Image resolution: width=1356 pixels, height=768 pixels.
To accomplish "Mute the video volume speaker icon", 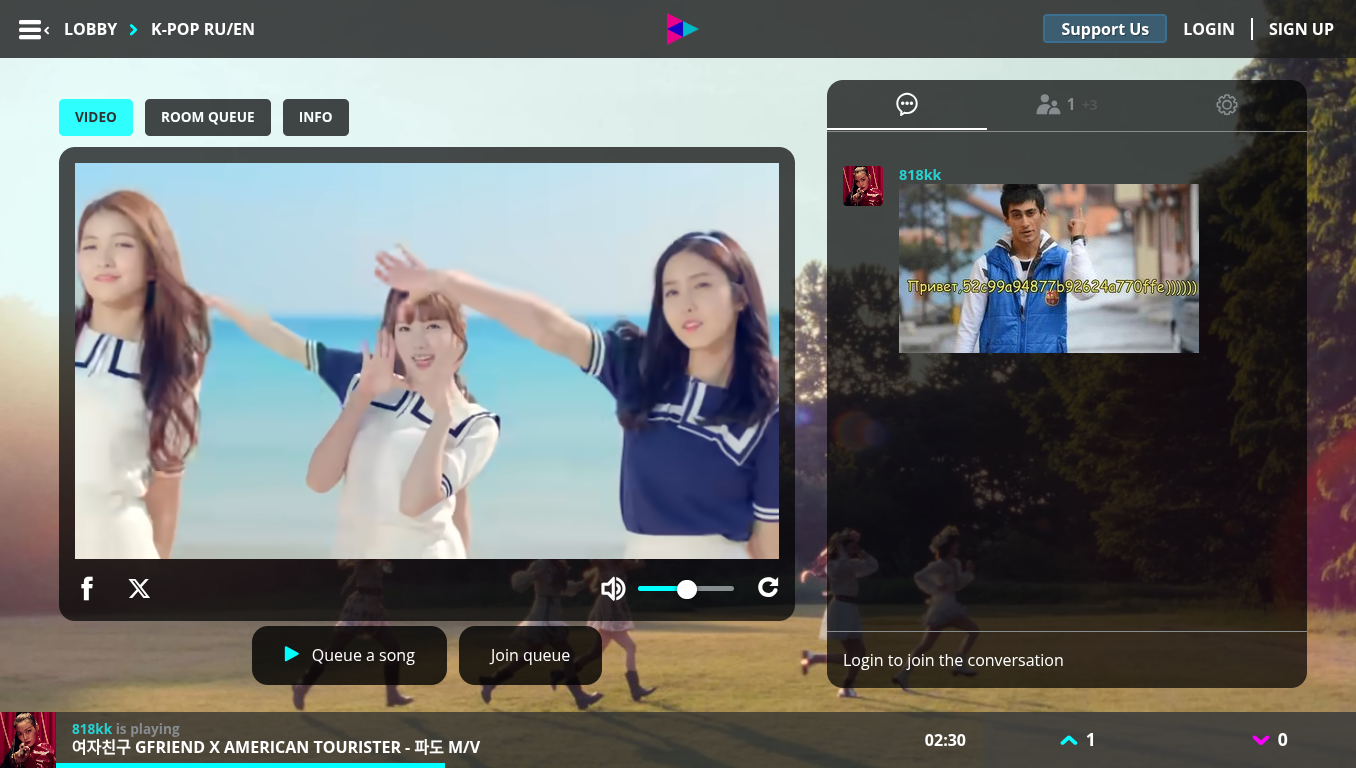I will point(613,589).
